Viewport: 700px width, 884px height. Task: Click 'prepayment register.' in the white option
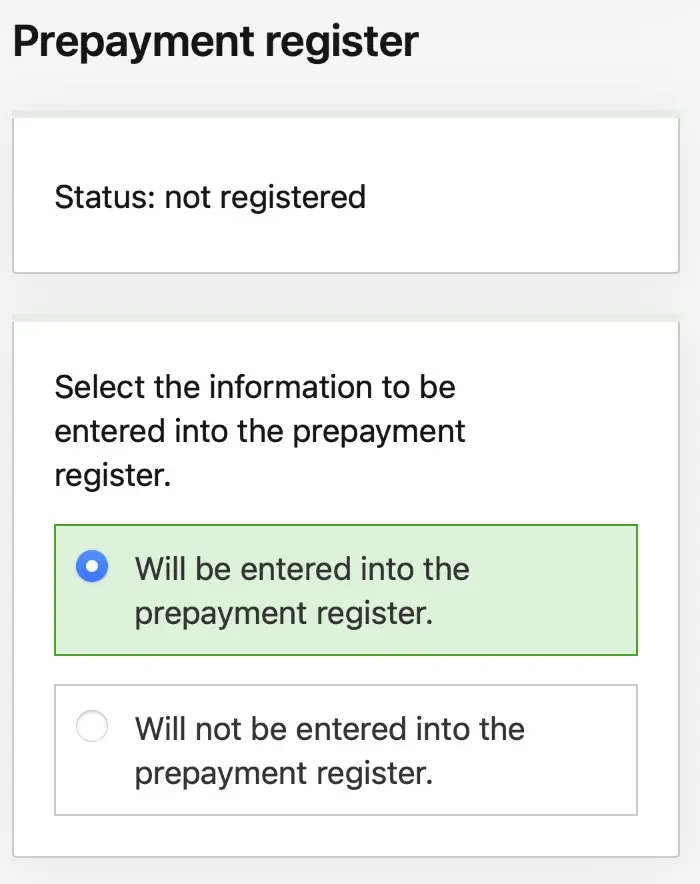pyautogui.click(x=283, y=773)
